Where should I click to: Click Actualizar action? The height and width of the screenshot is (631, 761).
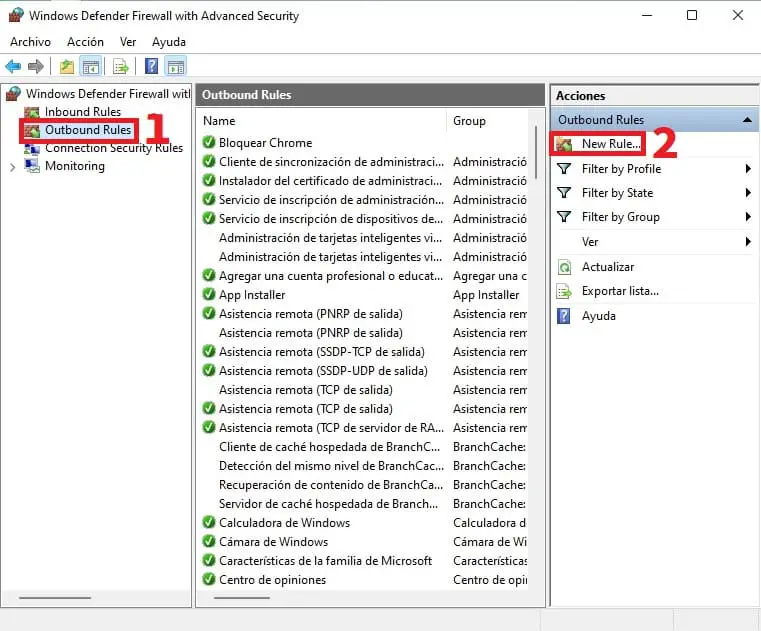click(608, 267)
